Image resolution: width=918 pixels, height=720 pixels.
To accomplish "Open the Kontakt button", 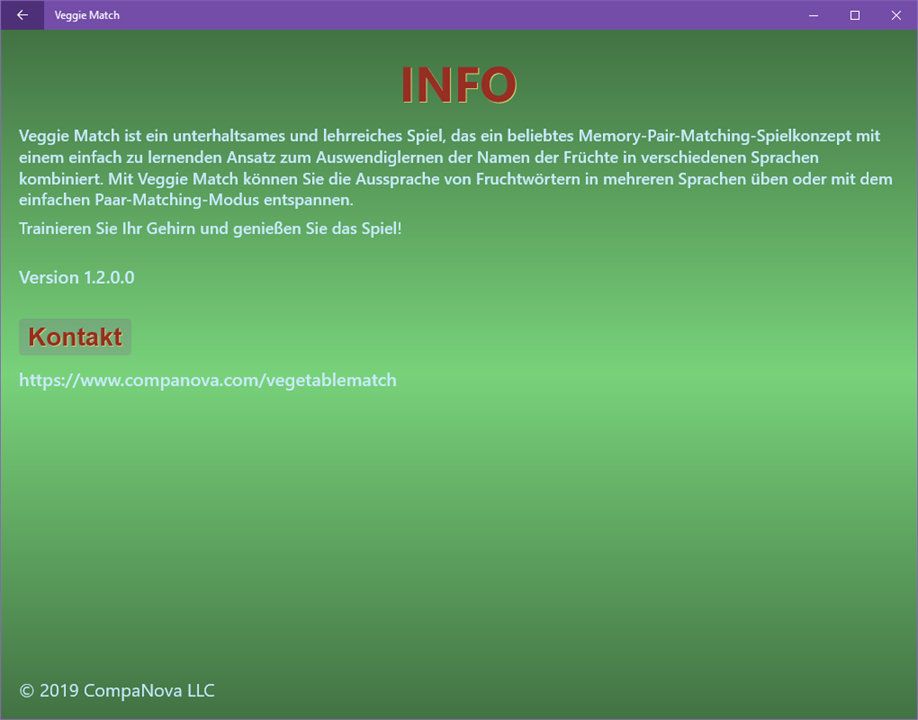I will pos(75,337).
